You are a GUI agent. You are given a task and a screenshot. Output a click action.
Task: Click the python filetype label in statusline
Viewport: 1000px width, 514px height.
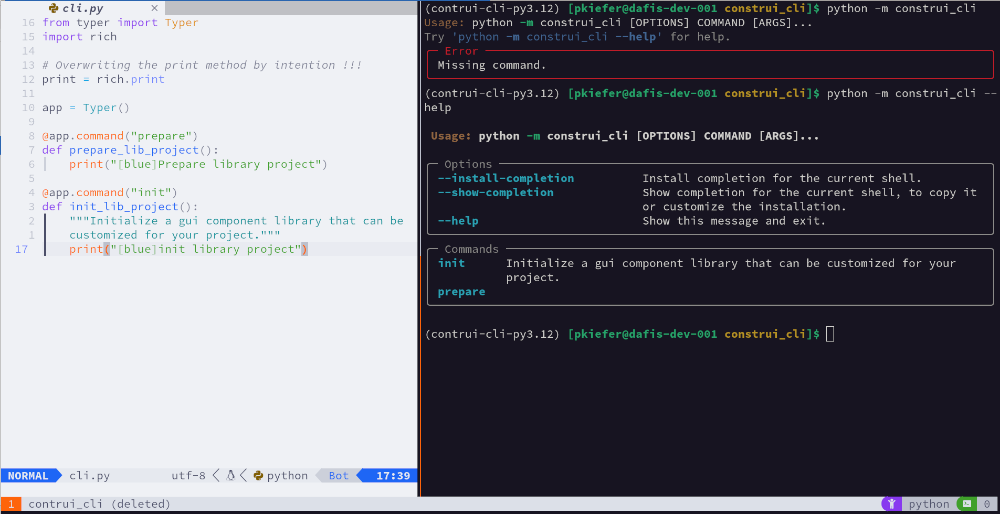pyautogui.click(x=287, y=476)
